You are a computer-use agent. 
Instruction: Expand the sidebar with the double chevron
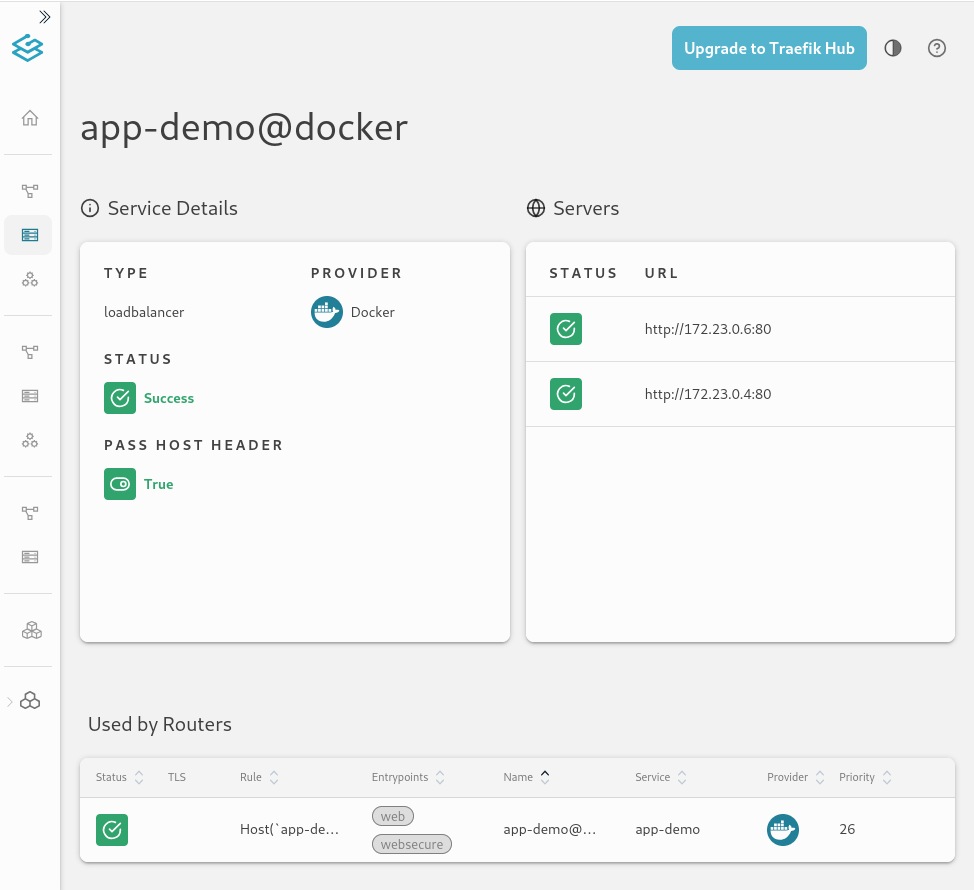pos(42,16)
